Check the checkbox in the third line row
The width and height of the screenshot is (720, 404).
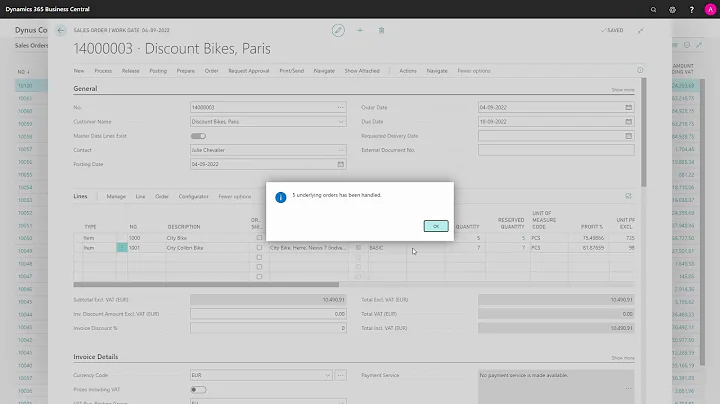(259, 257)
